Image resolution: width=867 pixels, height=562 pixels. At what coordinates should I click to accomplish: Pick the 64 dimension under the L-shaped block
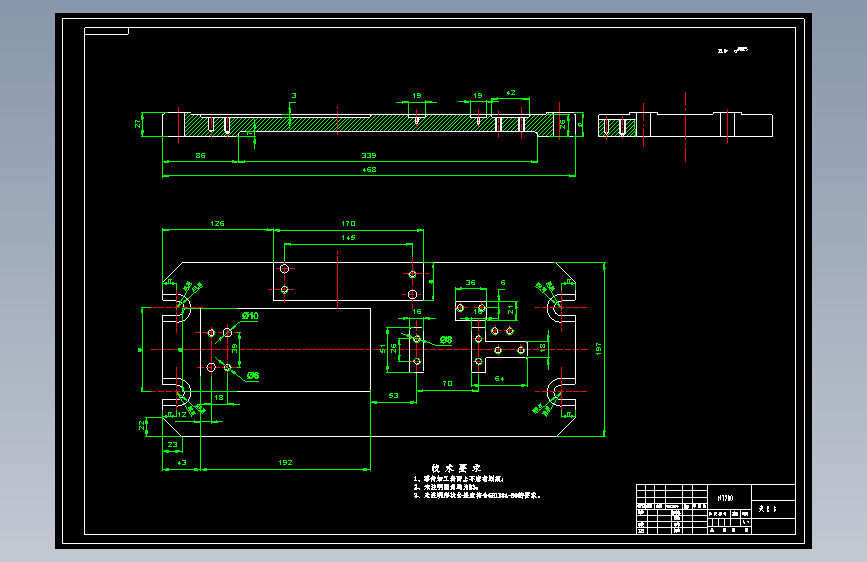(x=499, y=379)
